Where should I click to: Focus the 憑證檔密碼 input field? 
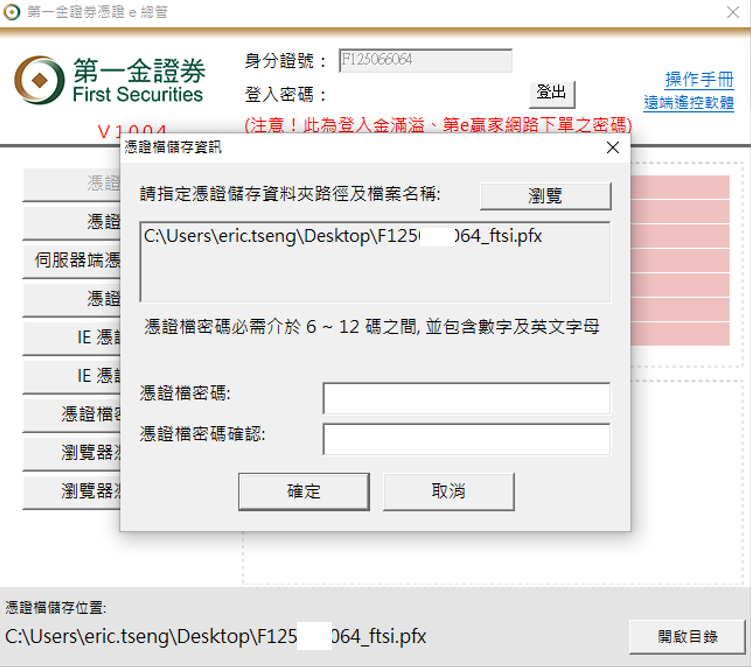tap(466, 398)
